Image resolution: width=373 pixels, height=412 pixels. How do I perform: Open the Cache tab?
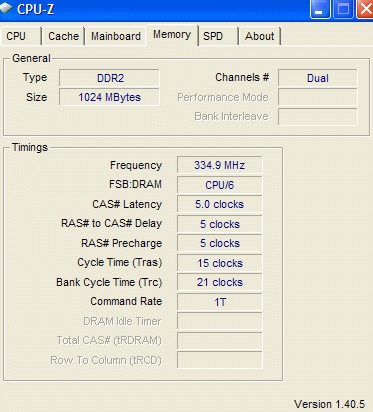point(63,36)
